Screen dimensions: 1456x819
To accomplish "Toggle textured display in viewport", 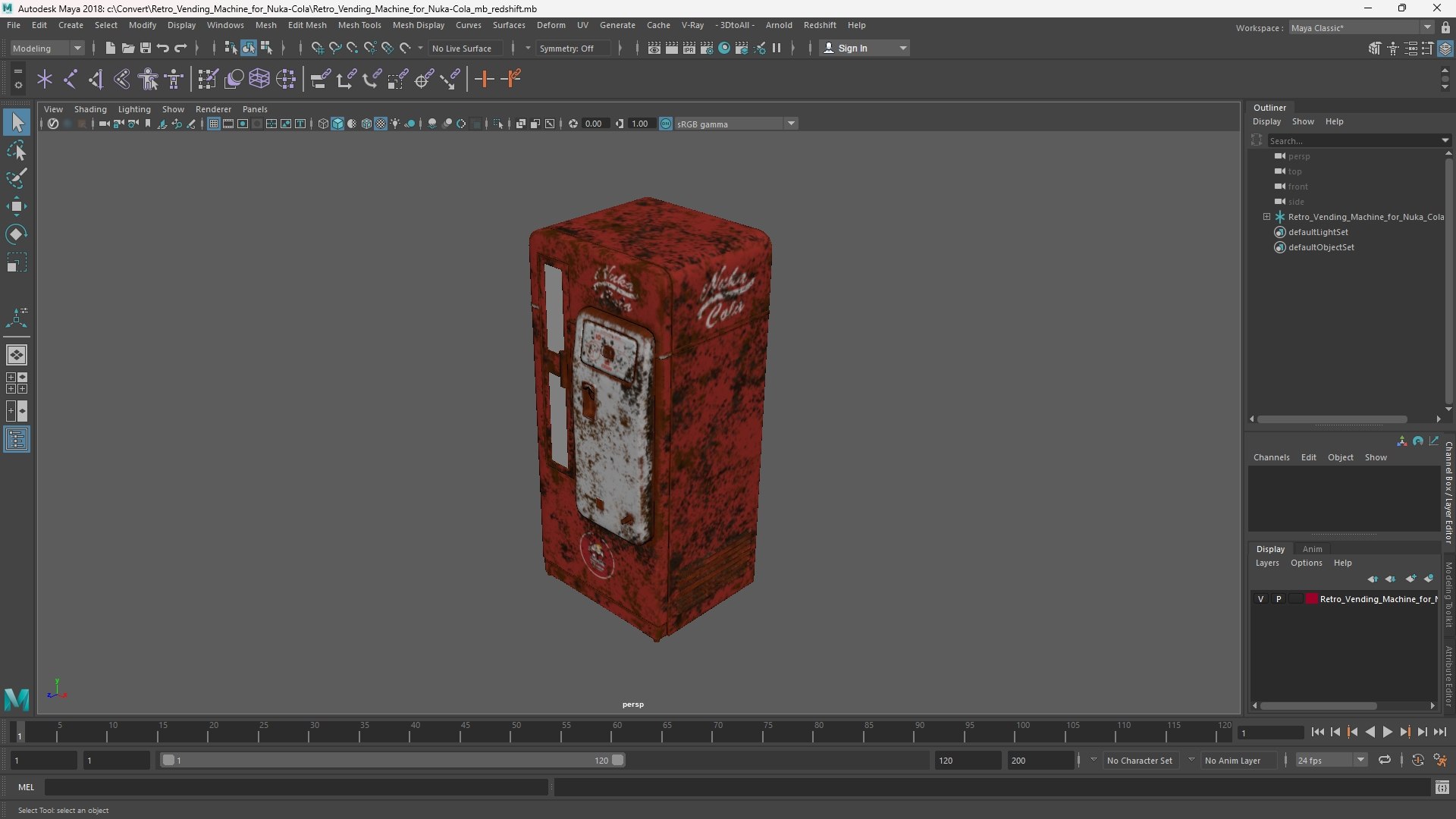I will [x=381, y=124].
